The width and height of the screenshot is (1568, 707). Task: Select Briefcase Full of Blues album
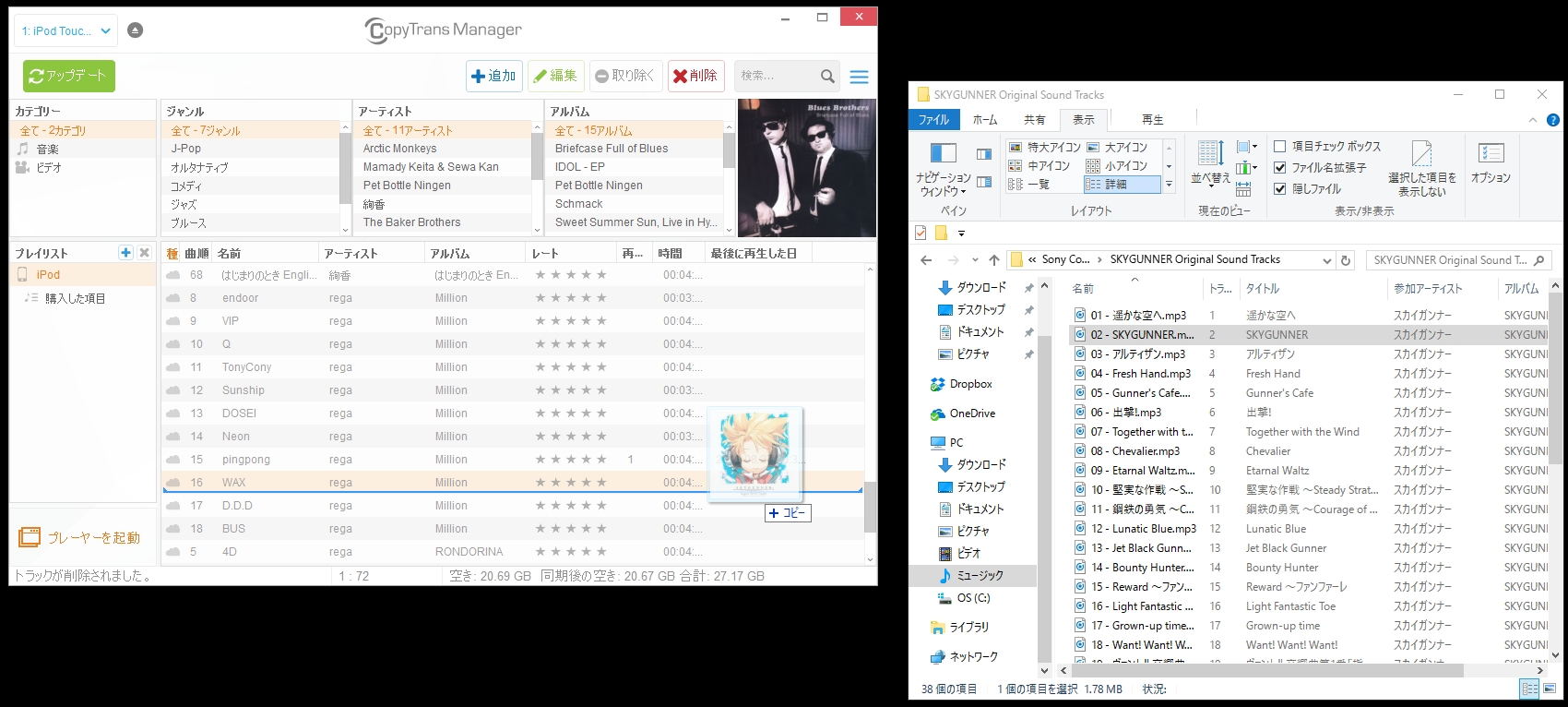612,149
